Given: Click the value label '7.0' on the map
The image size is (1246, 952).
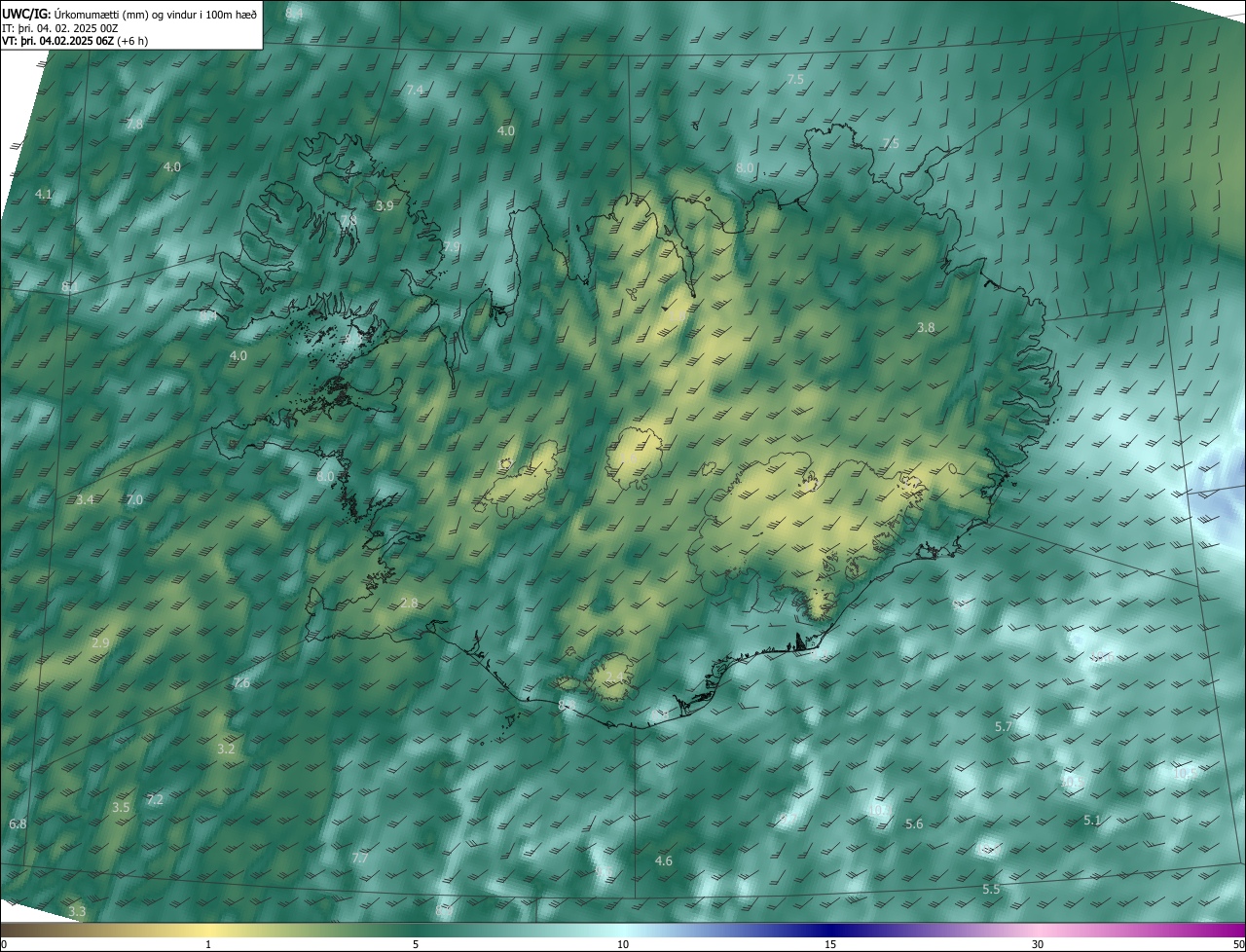Looking at the screenshot, I should click(x=134, y=500).
